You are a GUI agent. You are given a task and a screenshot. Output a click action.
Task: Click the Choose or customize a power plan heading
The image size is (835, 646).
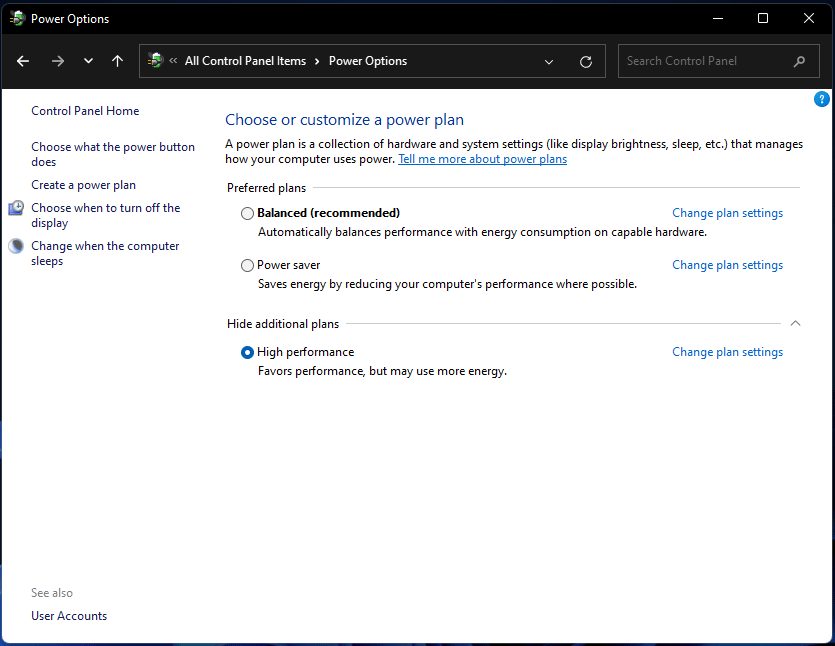click(344, 120)
